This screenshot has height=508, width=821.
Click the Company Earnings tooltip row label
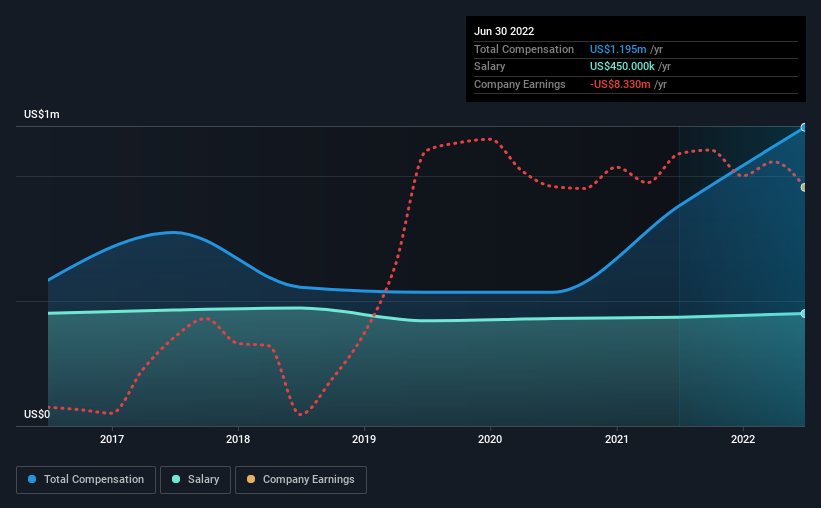point(519,84)
